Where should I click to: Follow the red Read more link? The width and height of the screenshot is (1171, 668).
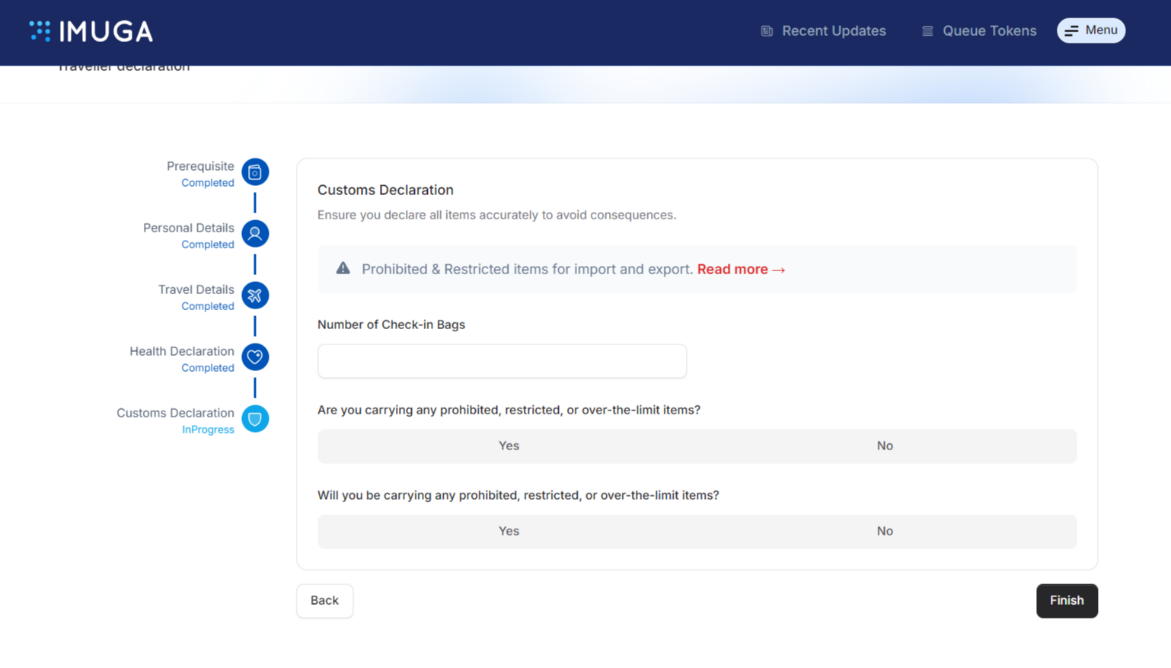pyautogui.click(x=741, y=269)
